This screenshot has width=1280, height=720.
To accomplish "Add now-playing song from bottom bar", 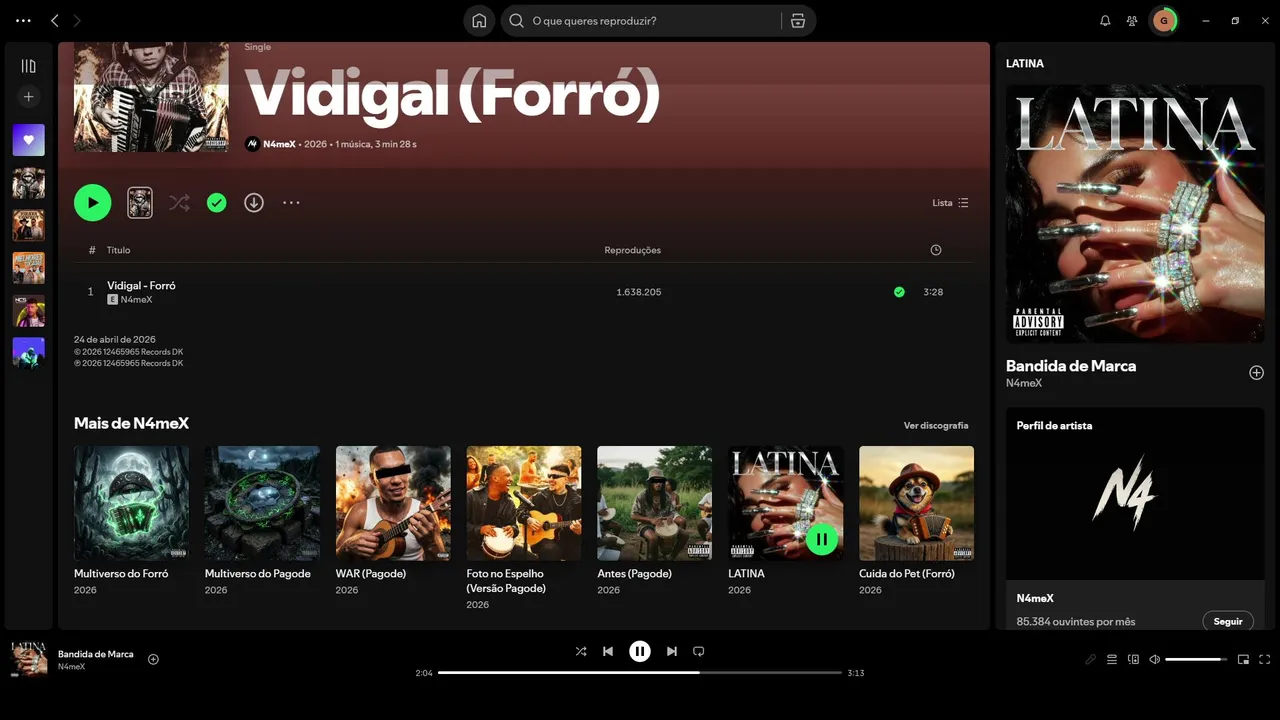I will [153, 659].
